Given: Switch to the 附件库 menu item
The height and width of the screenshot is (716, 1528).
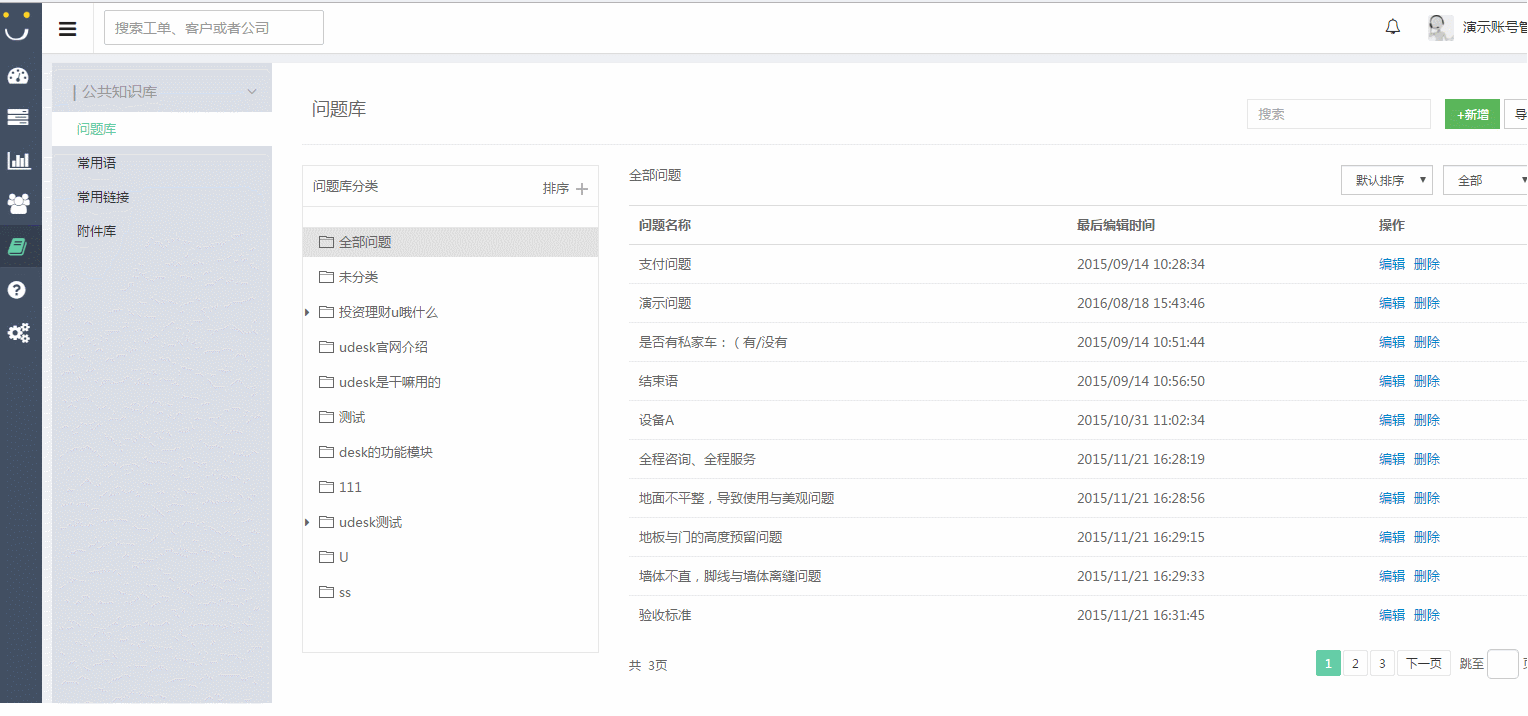Looking at the screenshot, I should [96, 230].
